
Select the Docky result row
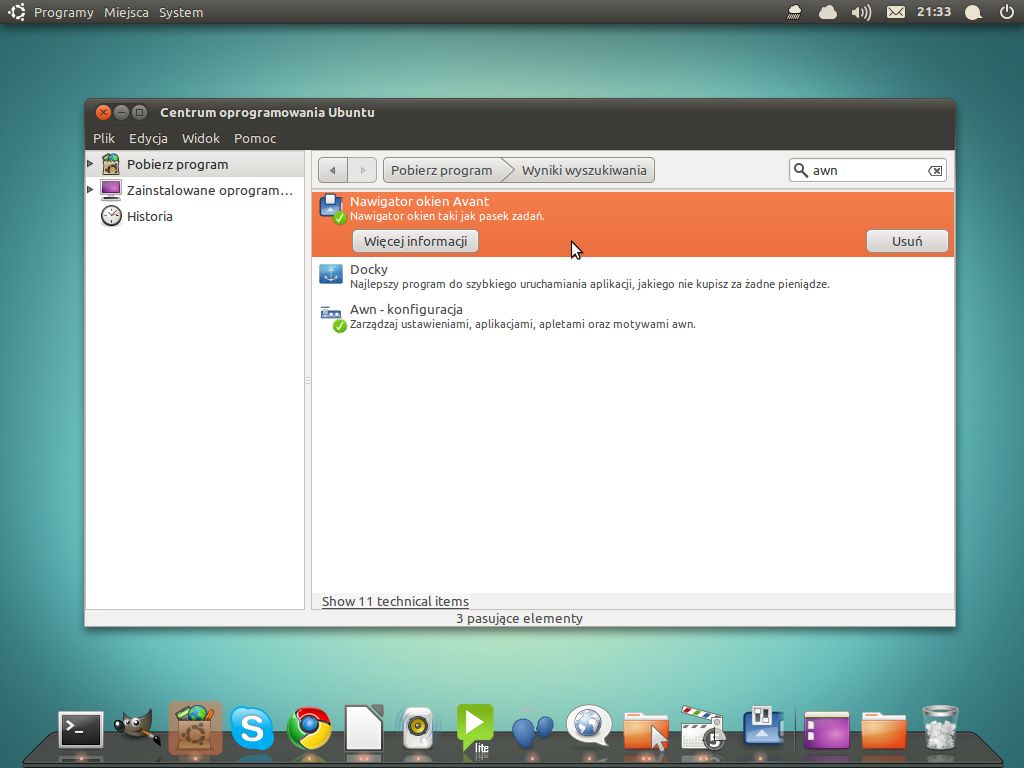pyautogui.click(x=633, y=276)
